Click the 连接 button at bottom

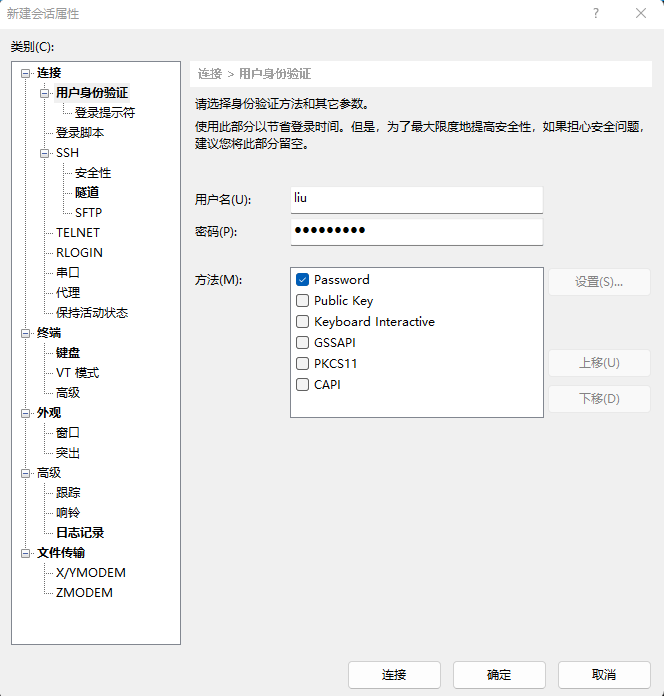(394, 675)
